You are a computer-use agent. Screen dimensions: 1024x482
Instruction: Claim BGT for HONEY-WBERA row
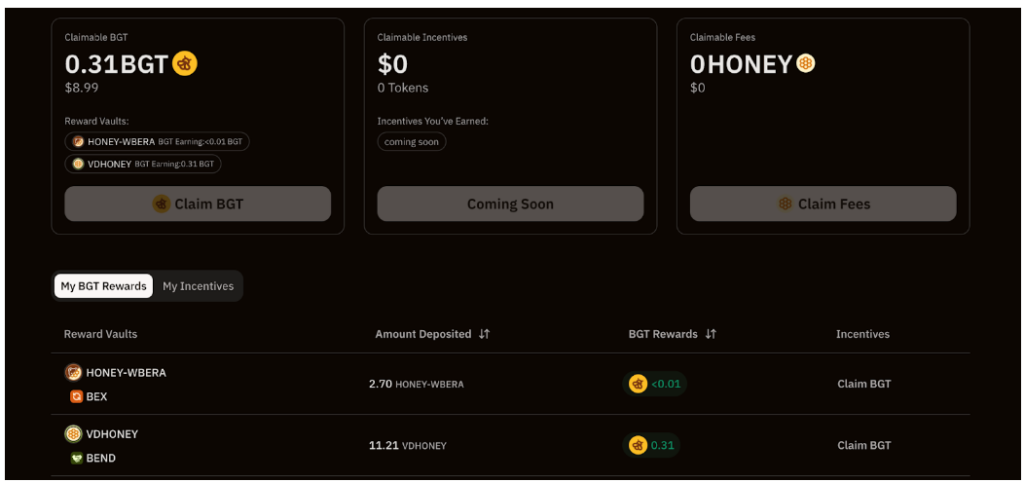click(x=863, y=384)
